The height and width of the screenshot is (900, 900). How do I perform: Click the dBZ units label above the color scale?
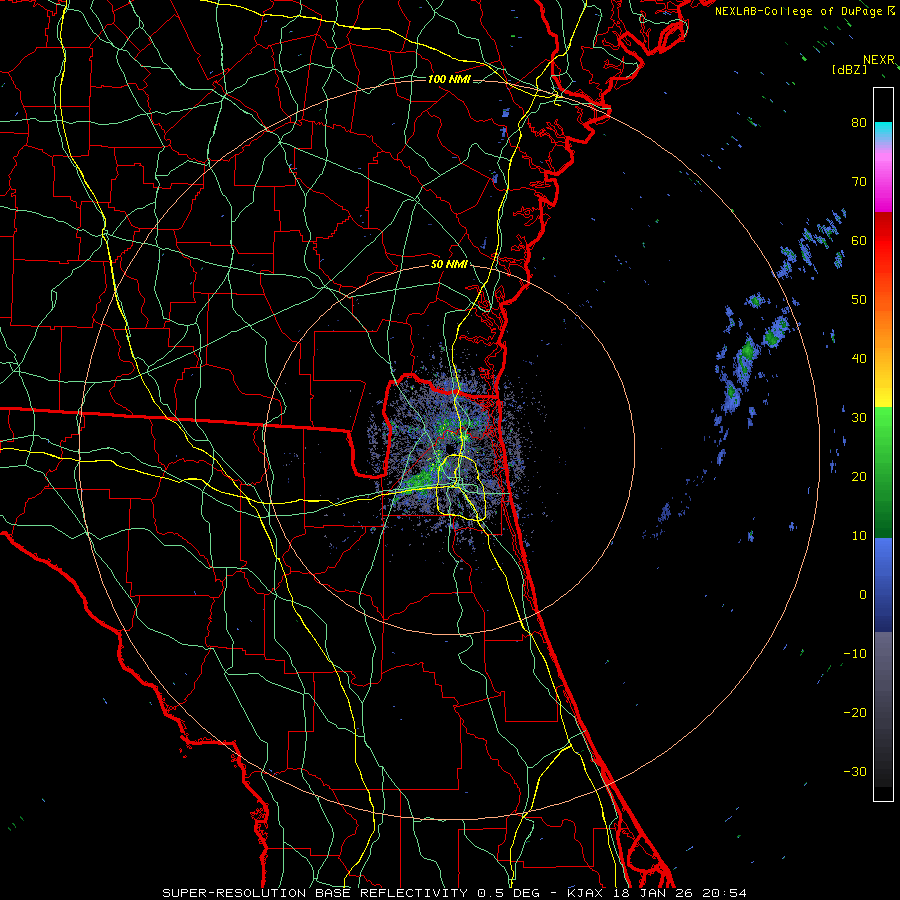point(849,69)
